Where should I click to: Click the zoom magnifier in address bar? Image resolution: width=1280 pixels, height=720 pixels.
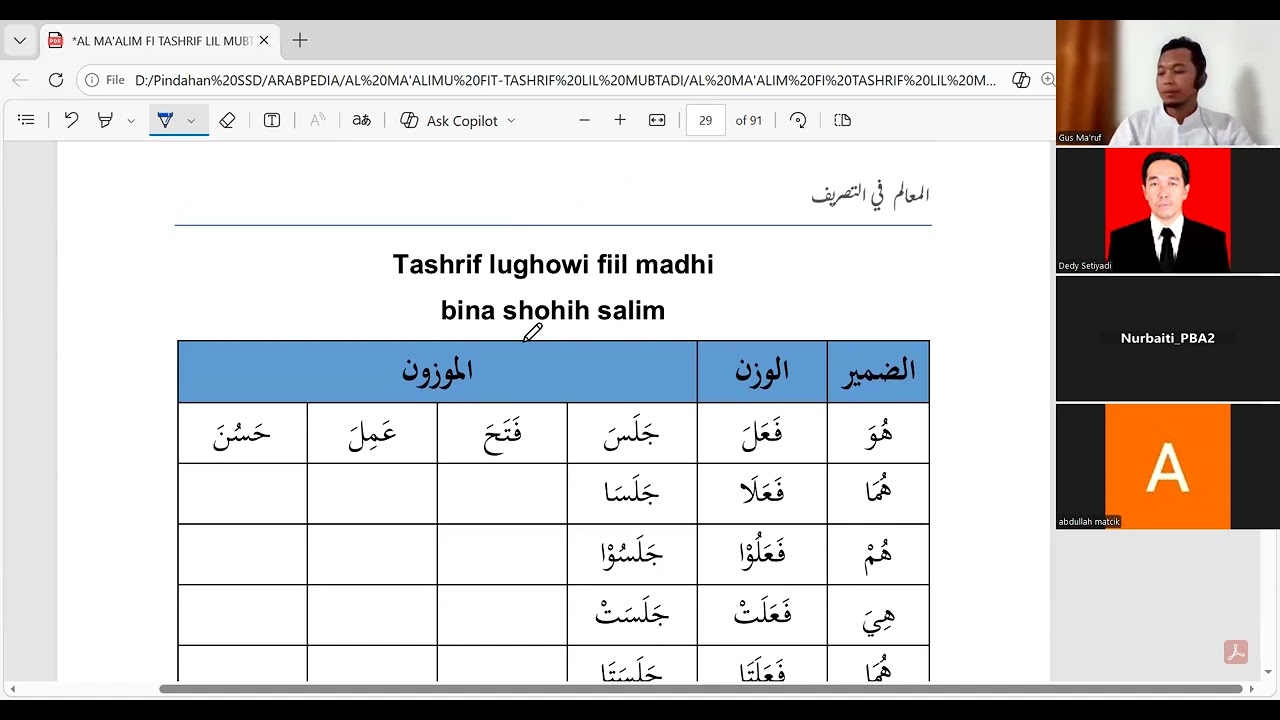pyautogui.click(x=1048, y=80)
